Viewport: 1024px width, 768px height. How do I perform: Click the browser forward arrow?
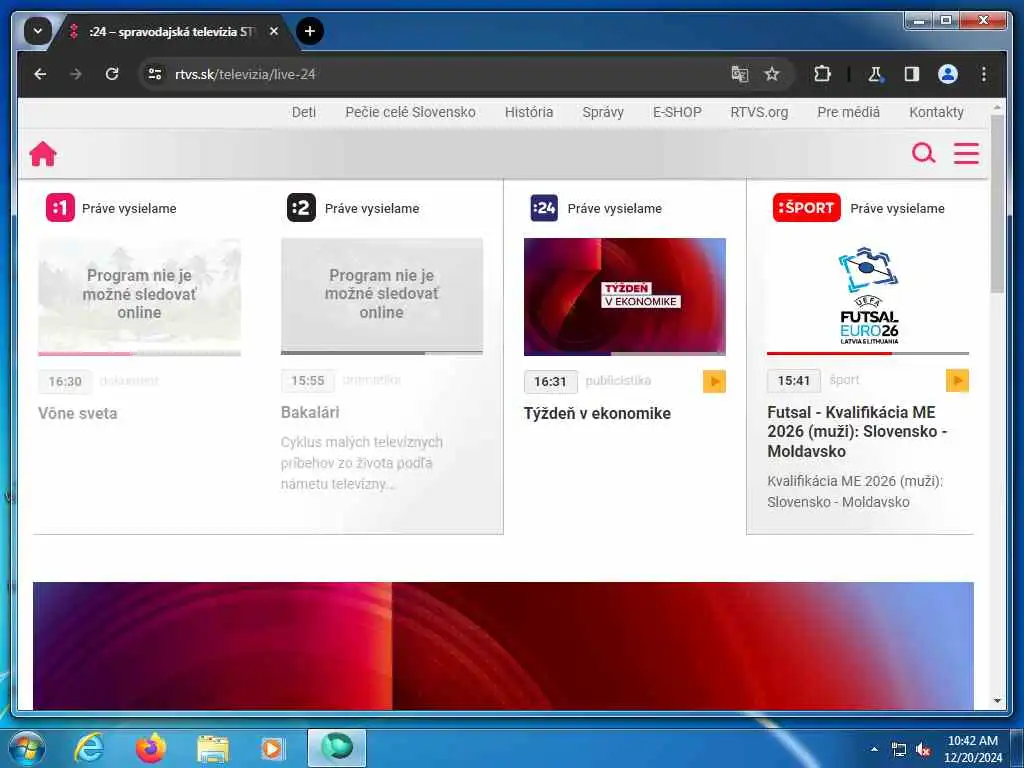pyautogui.click(x=76, y=74)
